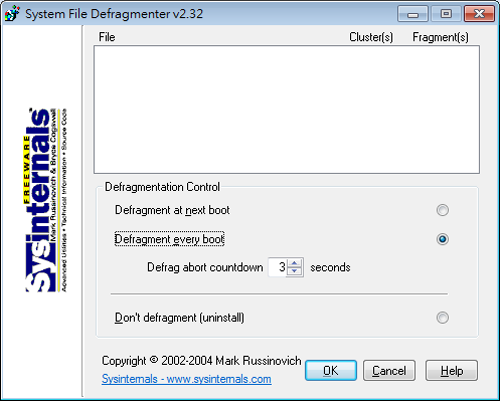Click inside the empty file list area
Viewport: 500px width, 401px height.
(x=287, y=110)
